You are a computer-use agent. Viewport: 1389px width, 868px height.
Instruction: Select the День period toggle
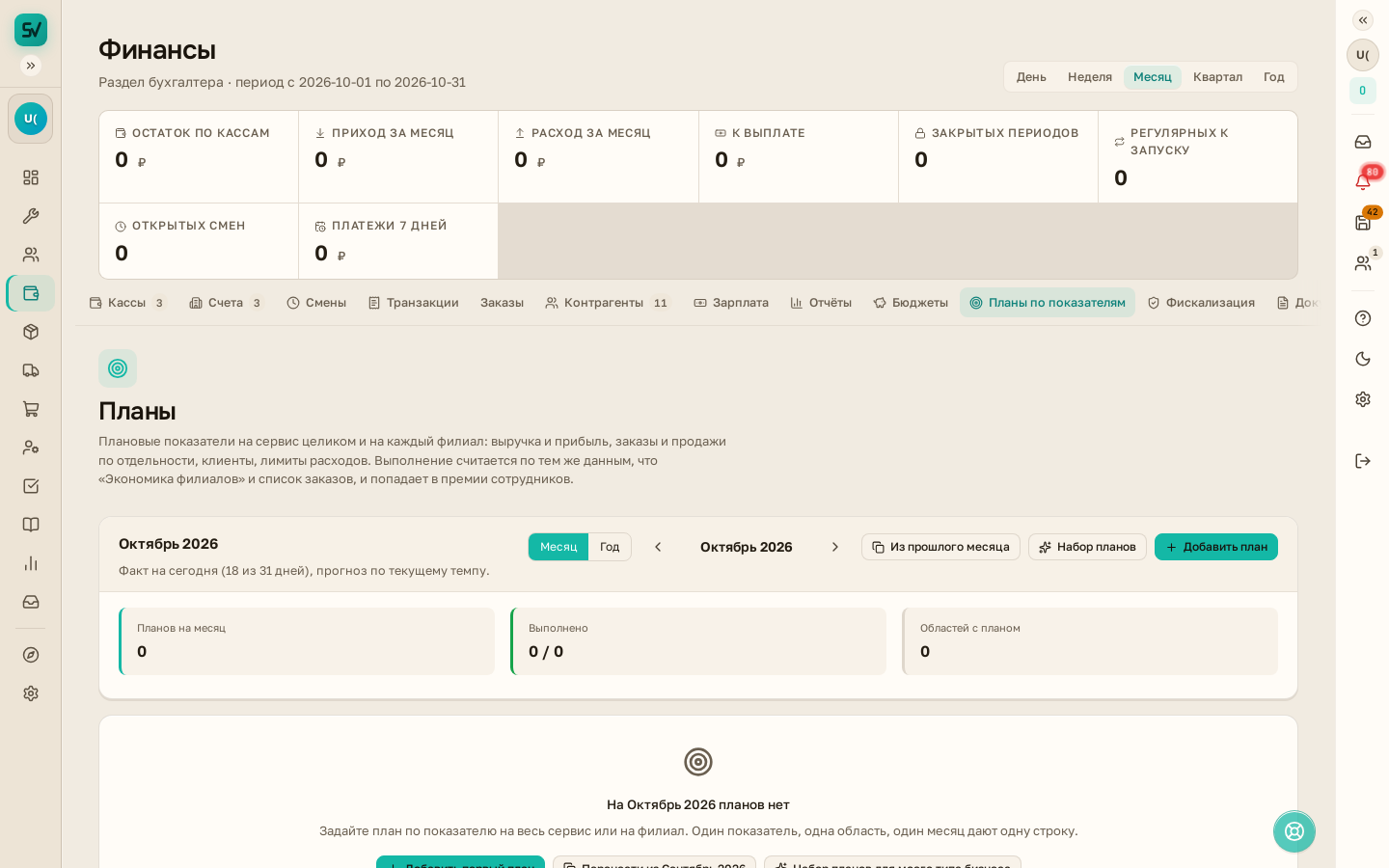(1031, 77)
